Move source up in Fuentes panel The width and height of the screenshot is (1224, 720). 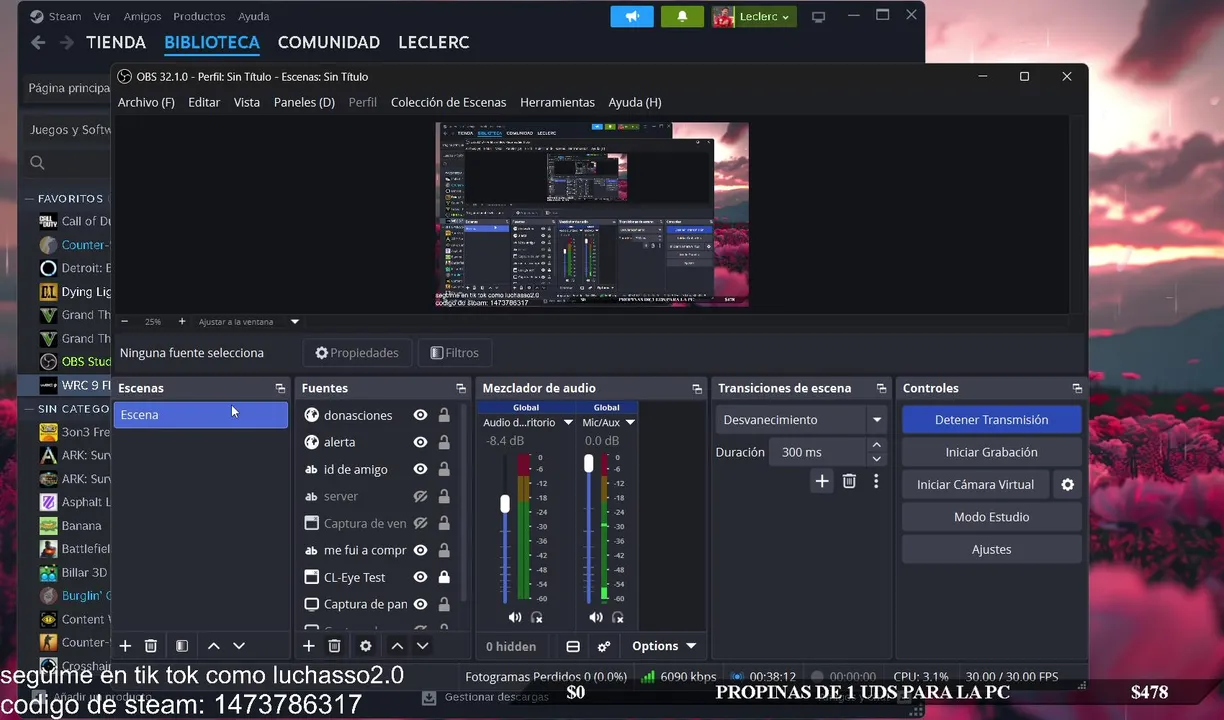[397, 646]
